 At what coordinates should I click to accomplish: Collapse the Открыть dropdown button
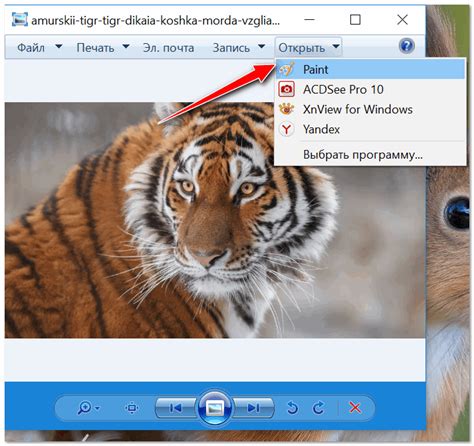coord(309,48)
